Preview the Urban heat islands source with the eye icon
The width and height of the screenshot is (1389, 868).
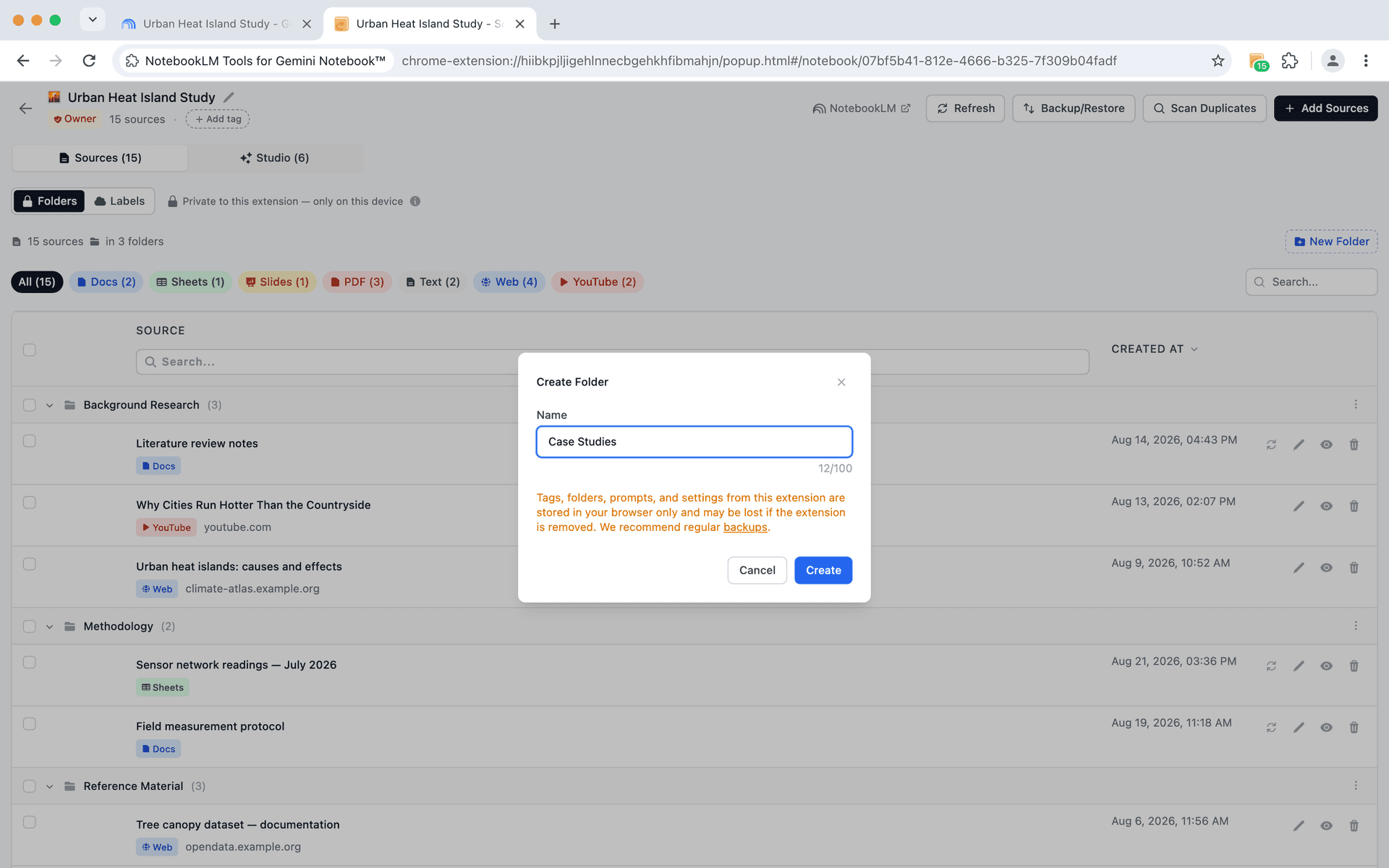[x=1326, y=568]
